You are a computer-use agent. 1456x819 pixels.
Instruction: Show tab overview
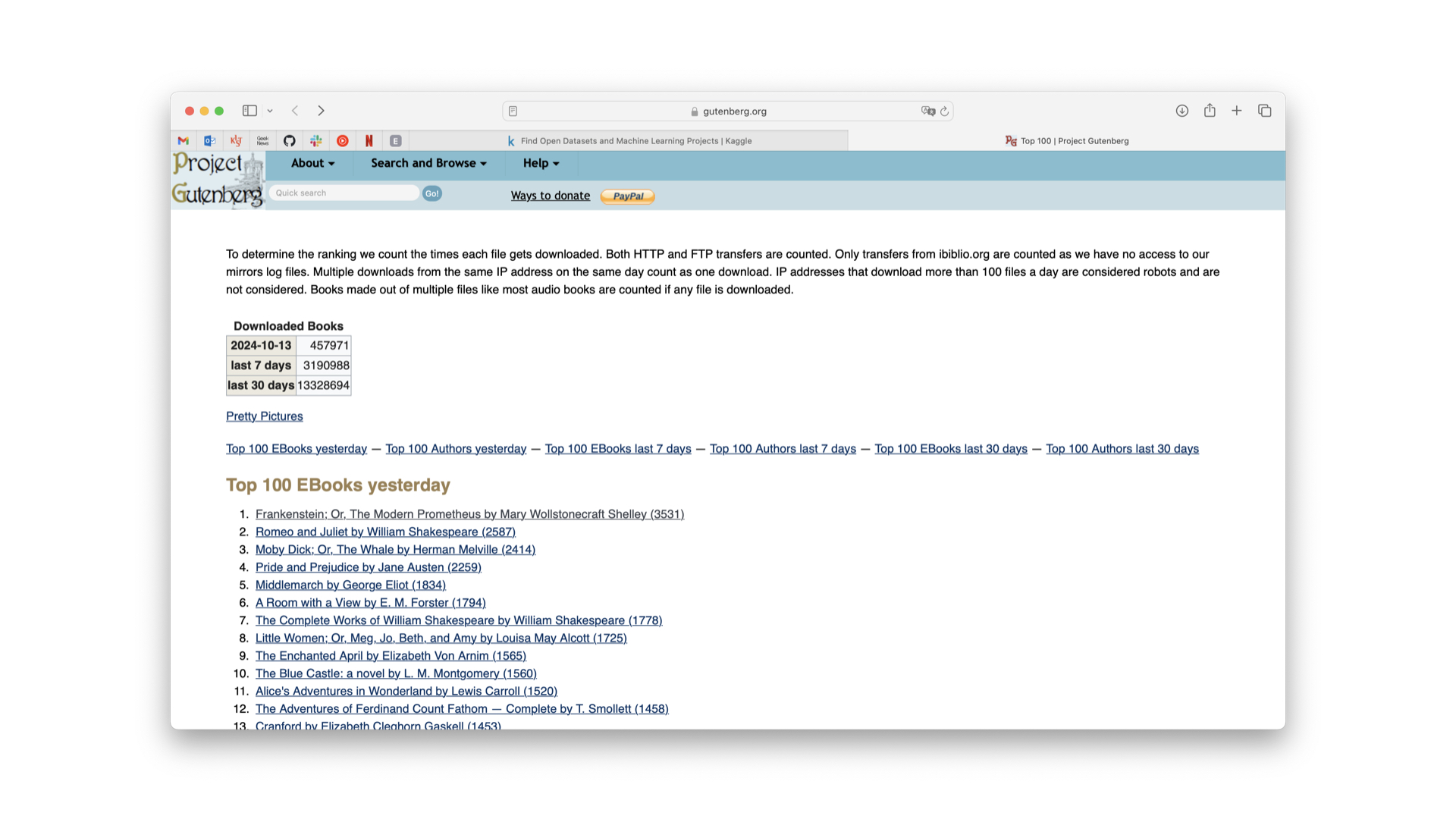pyautogui.click(x=1264, y=111)
